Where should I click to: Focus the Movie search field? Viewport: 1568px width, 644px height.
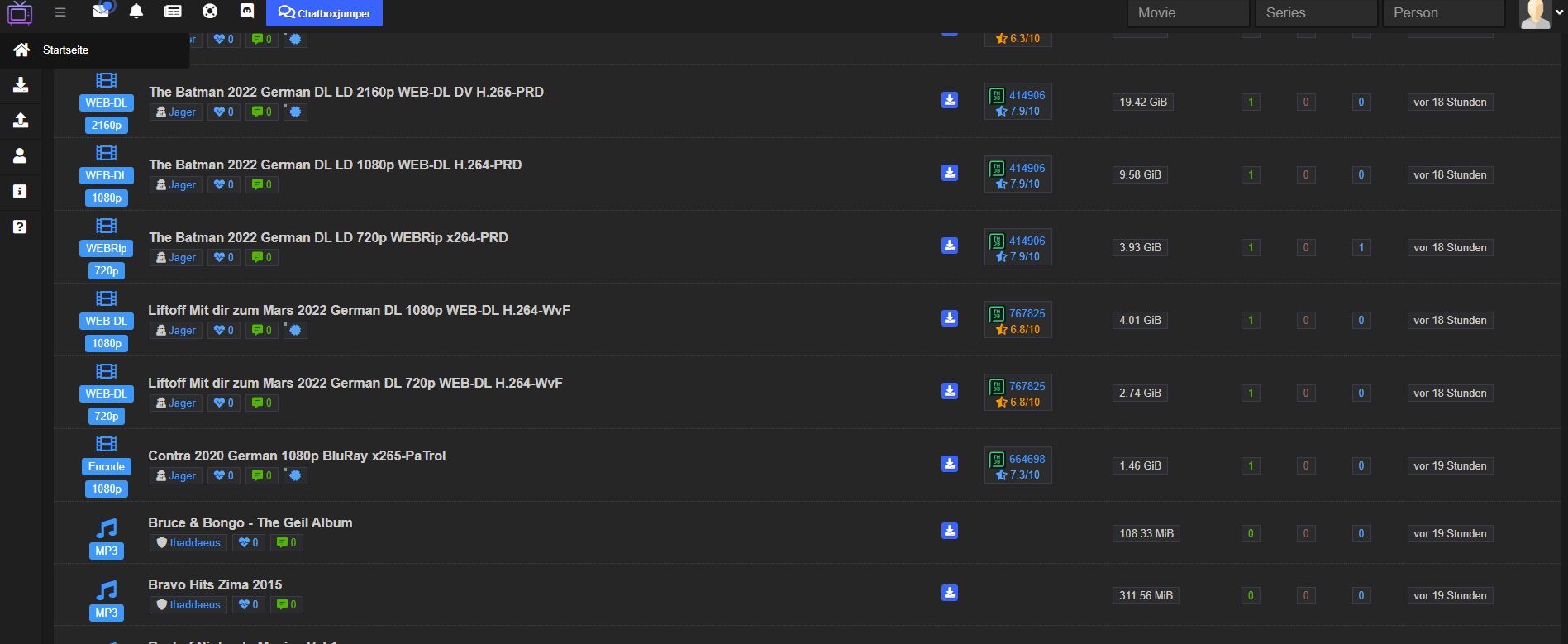(x=1189, y=13)
